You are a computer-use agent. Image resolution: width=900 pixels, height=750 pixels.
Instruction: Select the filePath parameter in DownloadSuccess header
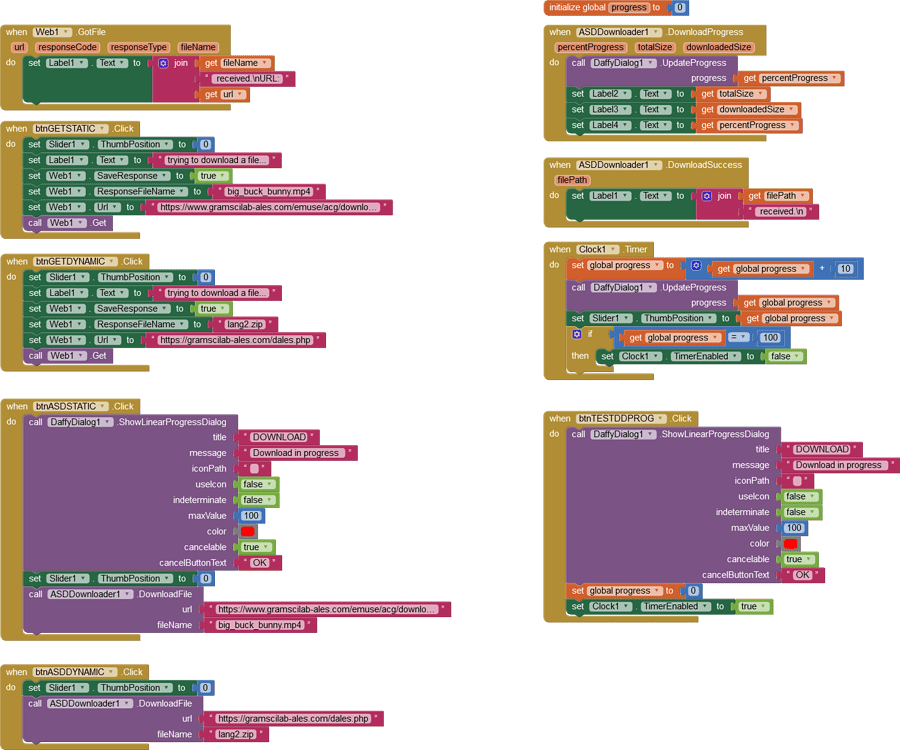point(572,180)
